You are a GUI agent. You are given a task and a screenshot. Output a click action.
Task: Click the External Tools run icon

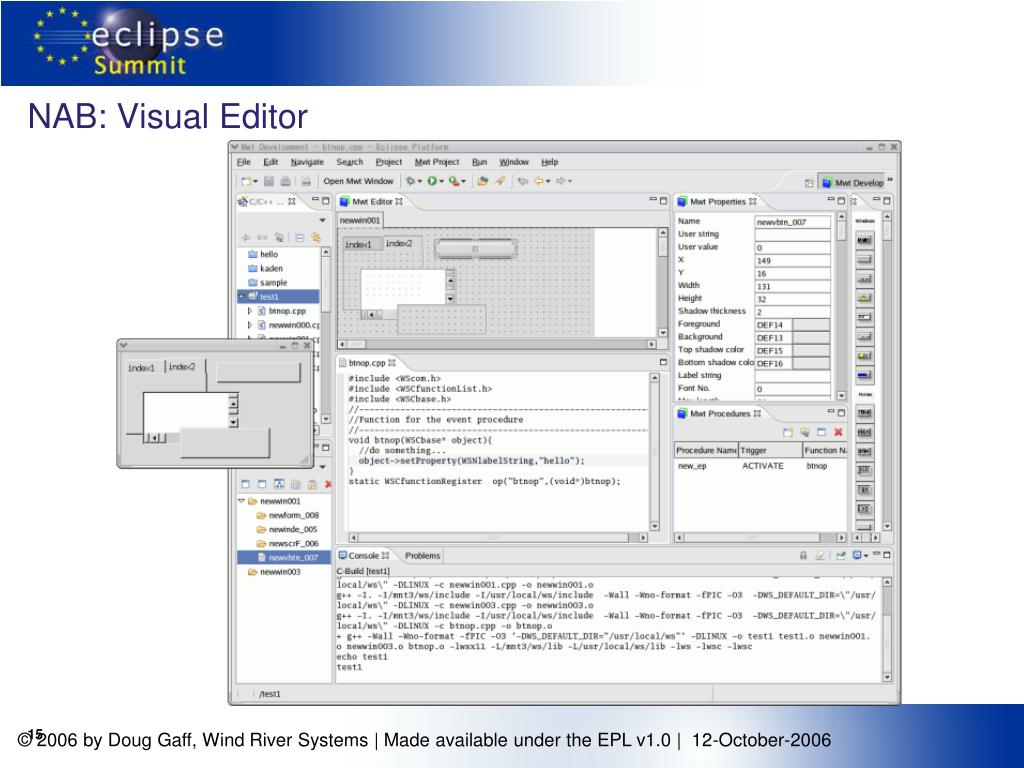[x=453, y=181]
